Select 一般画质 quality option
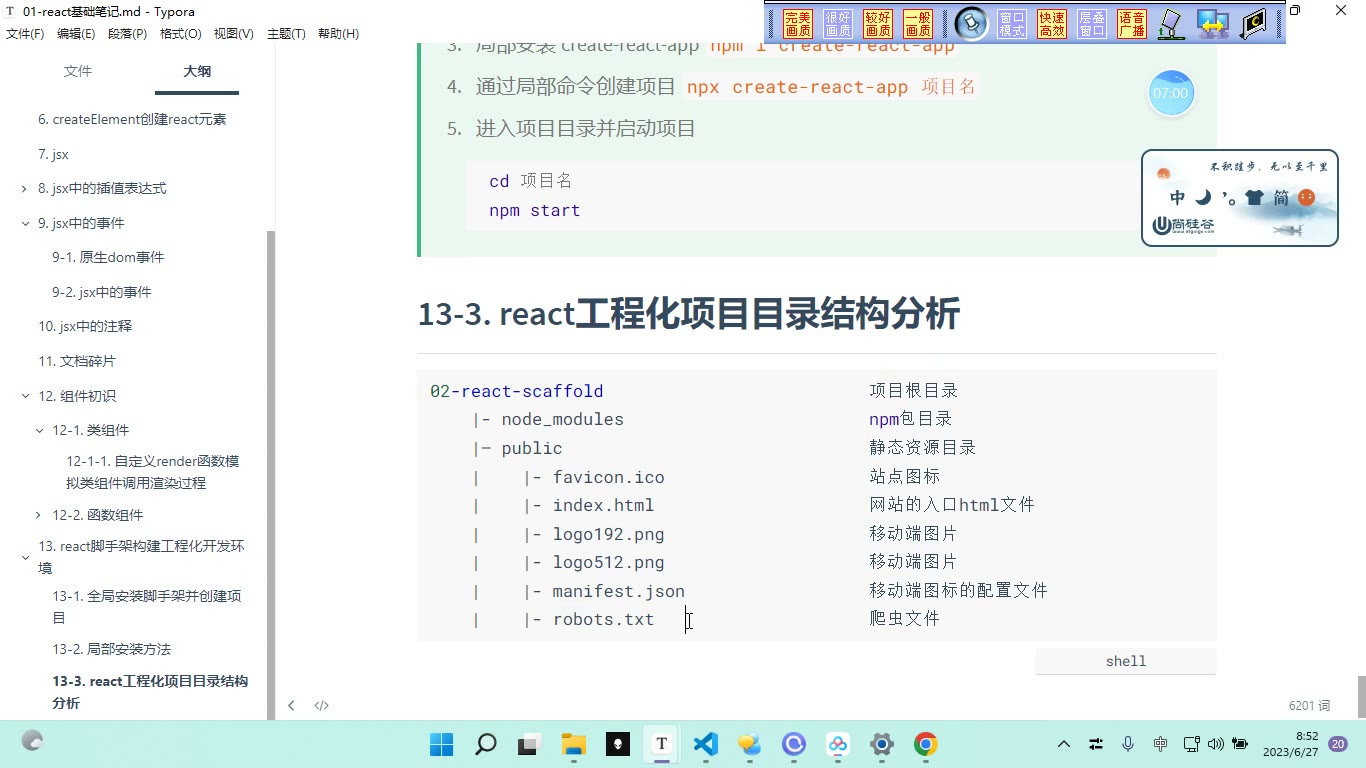 917,24
